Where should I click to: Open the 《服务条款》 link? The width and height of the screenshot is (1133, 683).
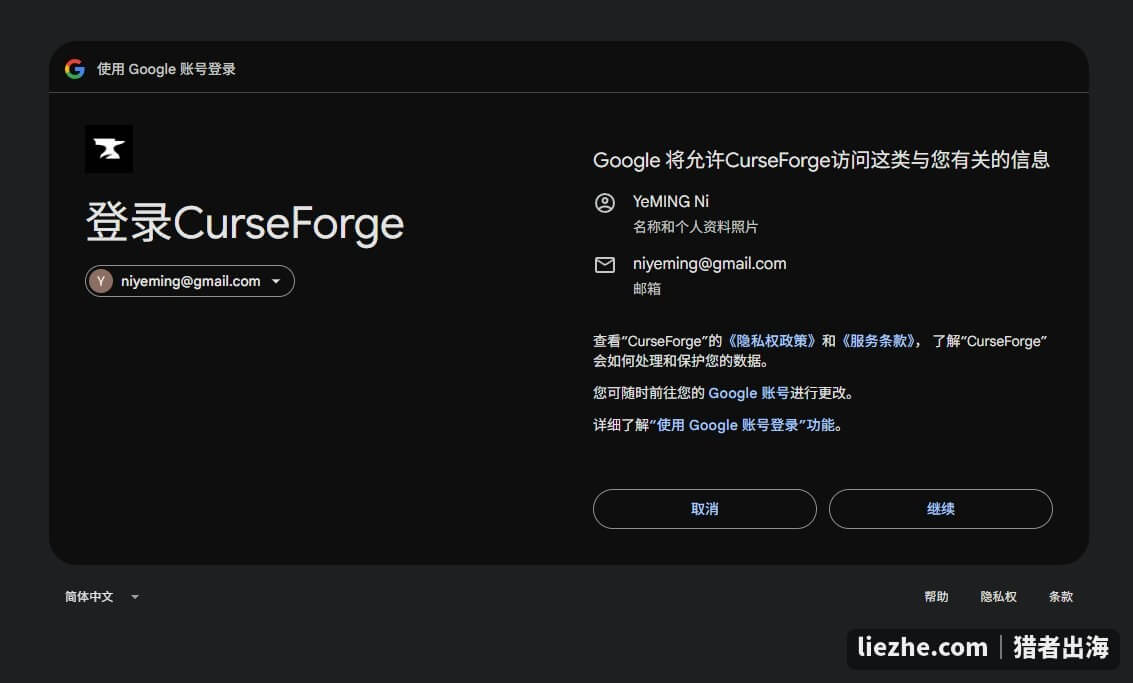878,341
